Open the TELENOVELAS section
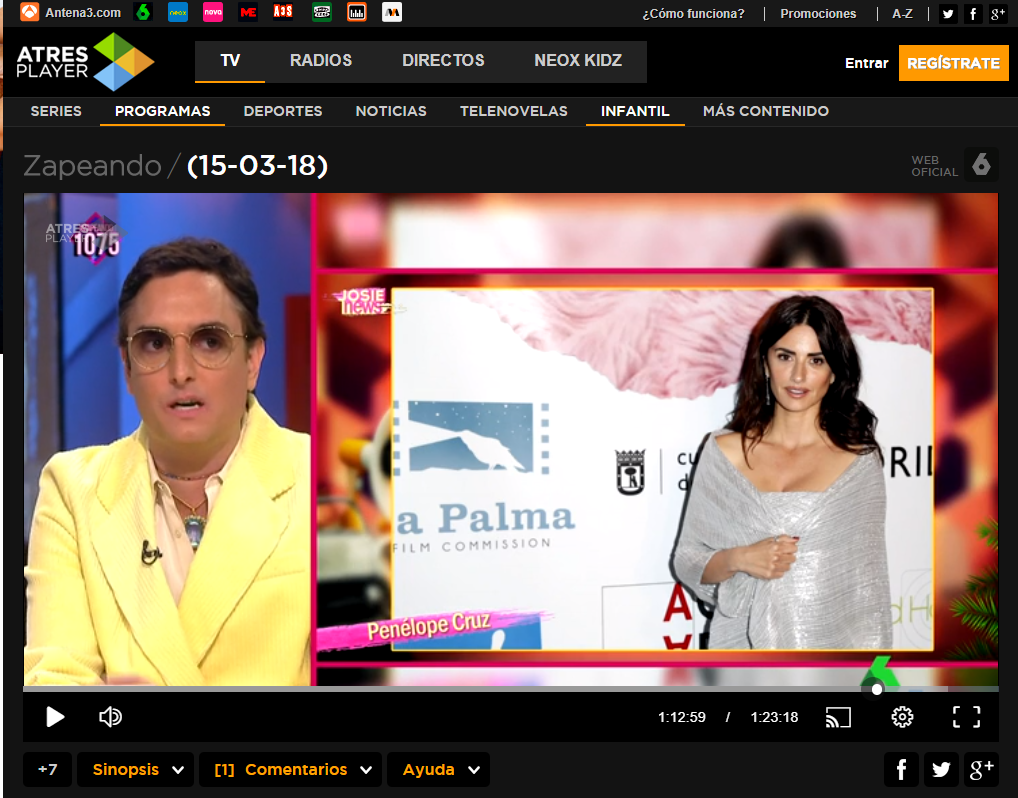Image resolution: width=1018 pixels, height=798 pixels. (514, 111)
